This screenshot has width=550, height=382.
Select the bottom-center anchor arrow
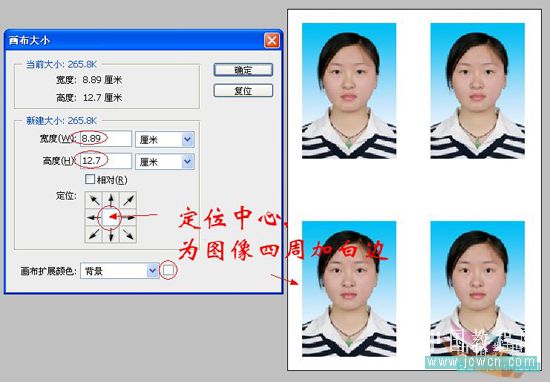(x=111, y=234)
